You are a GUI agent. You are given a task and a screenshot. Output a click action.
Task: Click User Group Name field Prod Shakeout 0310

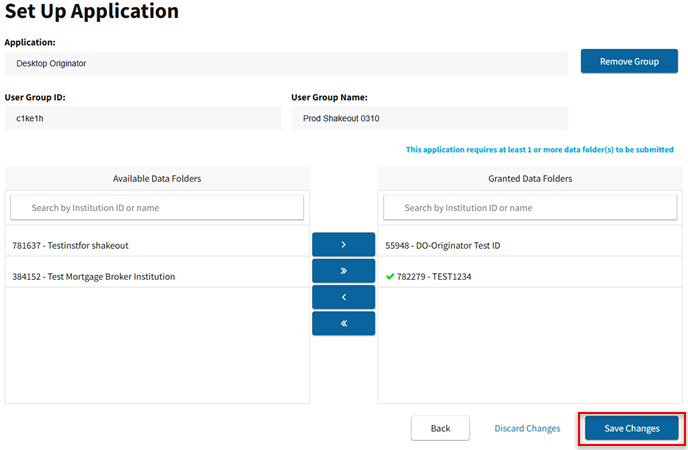pos(430,118)
